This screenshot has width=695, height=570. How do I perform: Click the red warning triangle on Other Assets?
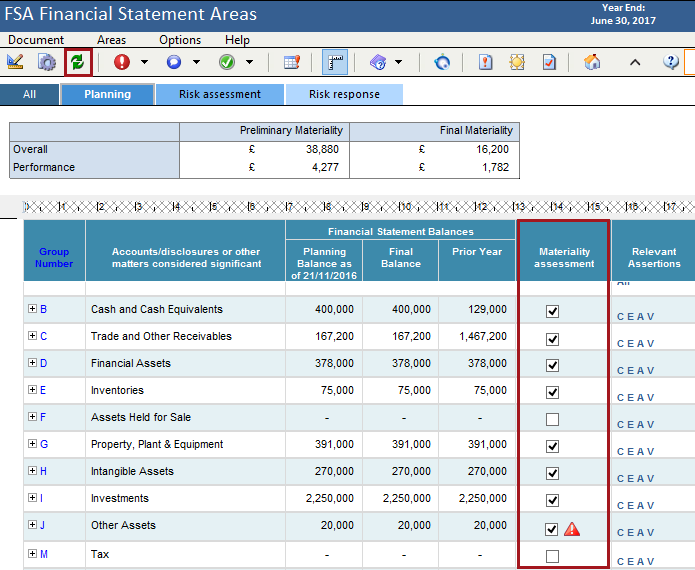click(571, 530)
